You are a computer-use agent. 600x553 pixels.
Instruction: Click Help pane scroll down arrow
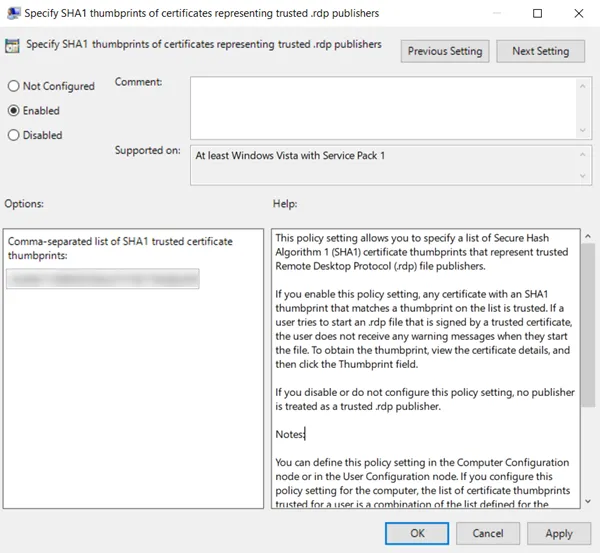(x=588, y=501)
